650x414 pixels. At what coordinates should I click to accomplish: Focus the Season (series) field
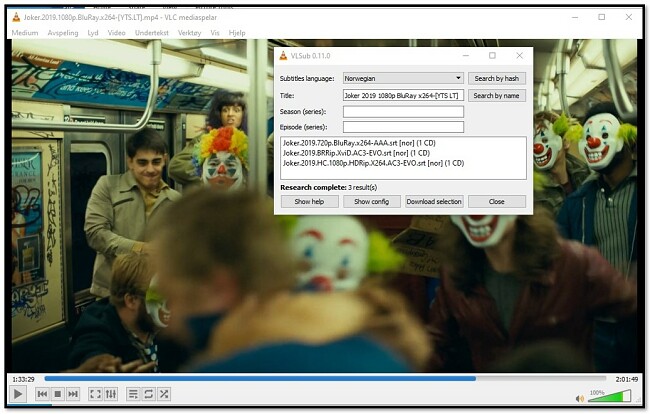(x=403, y=111)
